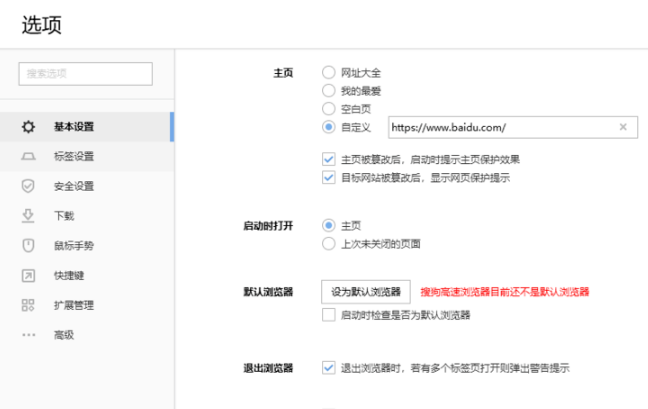The width and height of the screenshot is (648, 409).
Task: Click the grid icon for 扩展管理
Action: (x=29, y=305)
